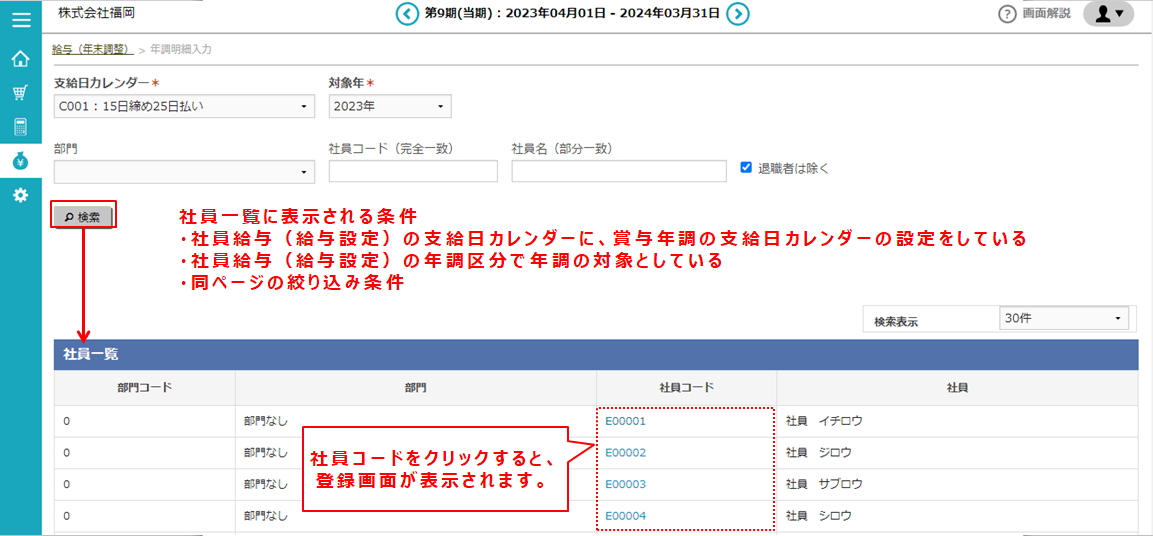Image resolution: width=1153 pixels, height=536 pixels.
Task: Open the 対象年 2023年 dropdown
Action: coord(390,106)
